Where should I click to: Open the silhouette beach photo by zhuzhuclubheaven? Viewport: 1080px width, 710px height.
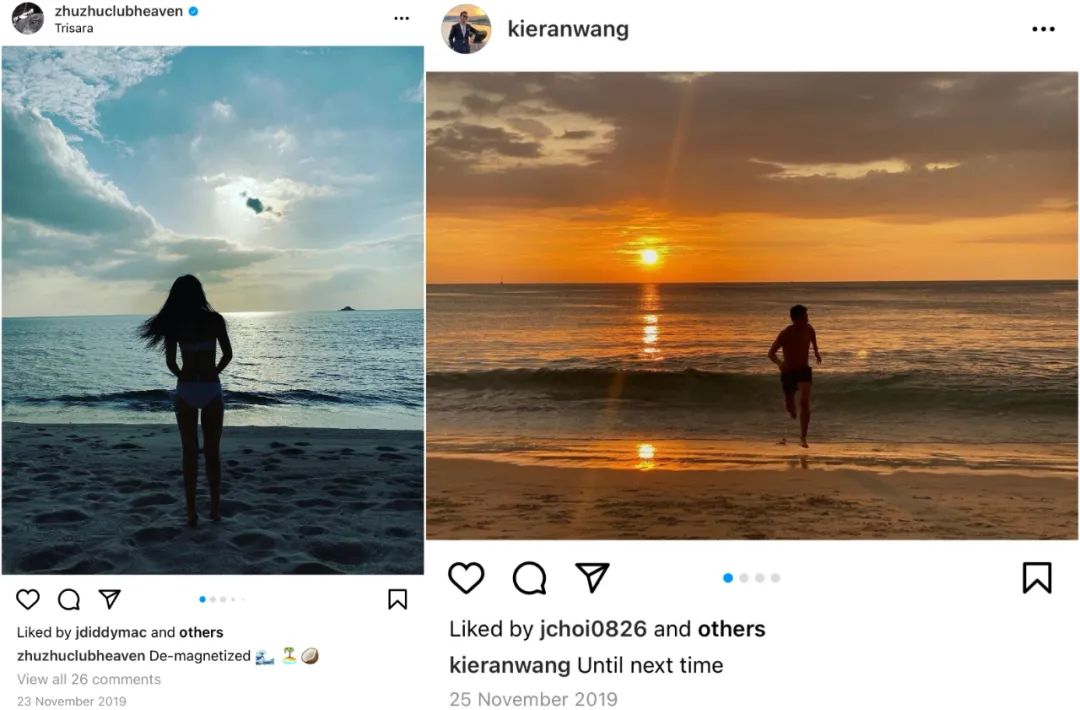coord(212,310)
